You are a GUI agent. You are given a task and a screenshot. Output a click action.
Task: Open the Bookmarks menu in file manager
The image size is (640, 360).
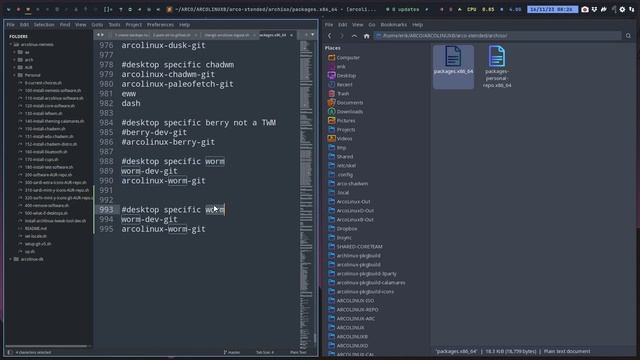[x=393, y=25]
